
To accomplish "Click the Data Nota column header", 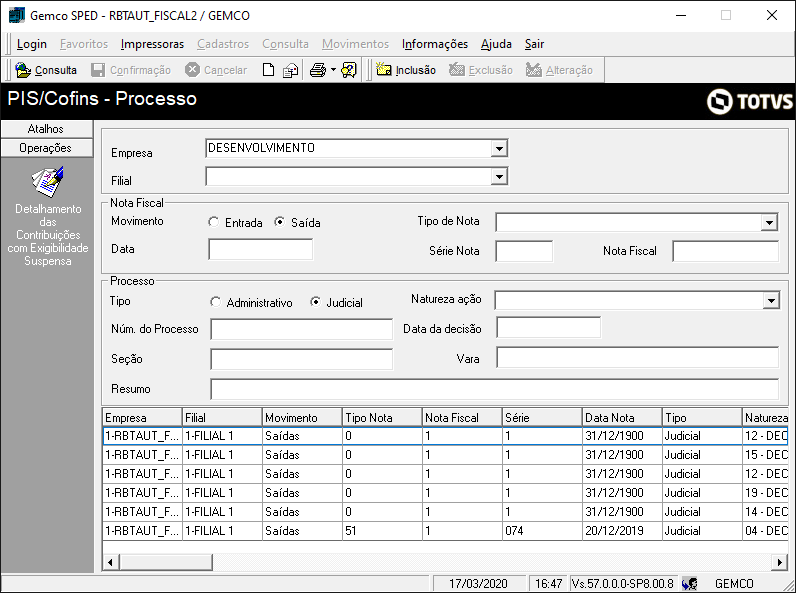I will [622, 417].
